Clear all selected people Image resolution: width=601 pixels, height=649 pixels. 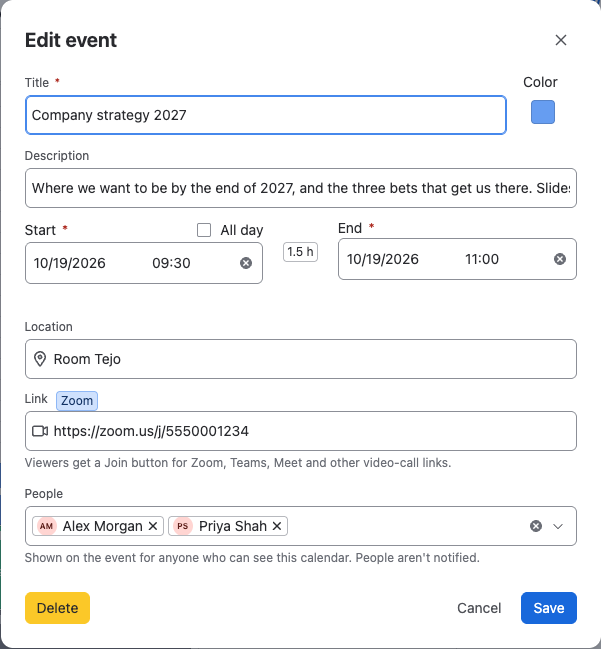(536, 526)
